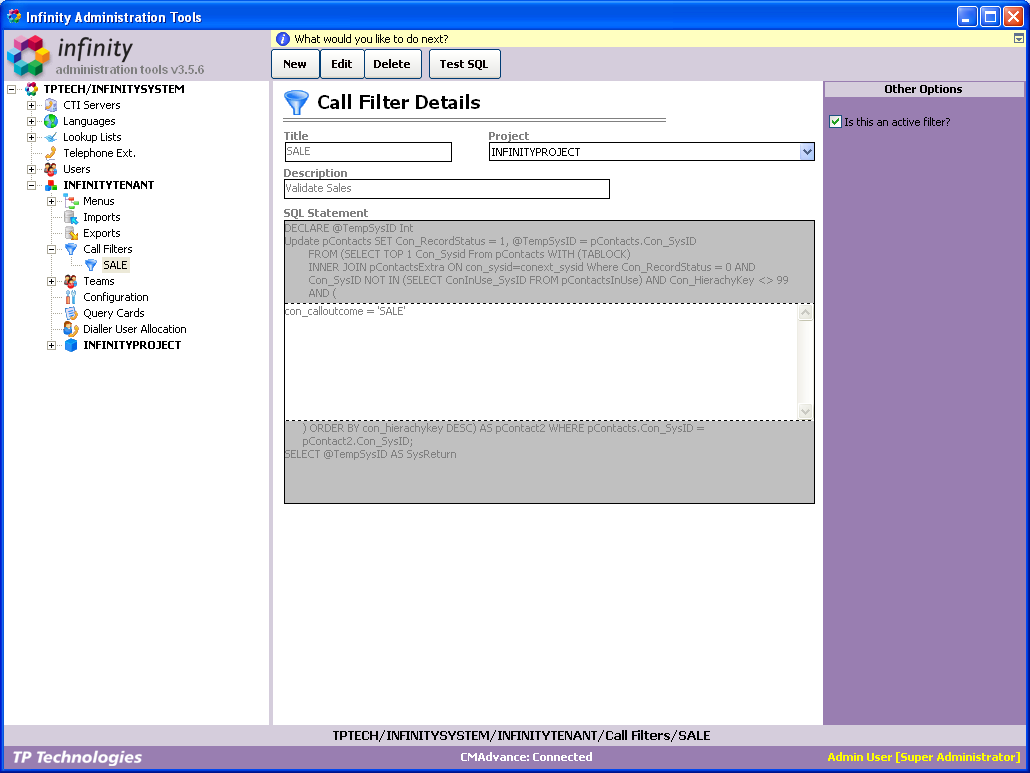Image resolution: width=1030 pixels, height=773 pixels.
Task: Select the Configuration tree item
Action: [116, 297]
